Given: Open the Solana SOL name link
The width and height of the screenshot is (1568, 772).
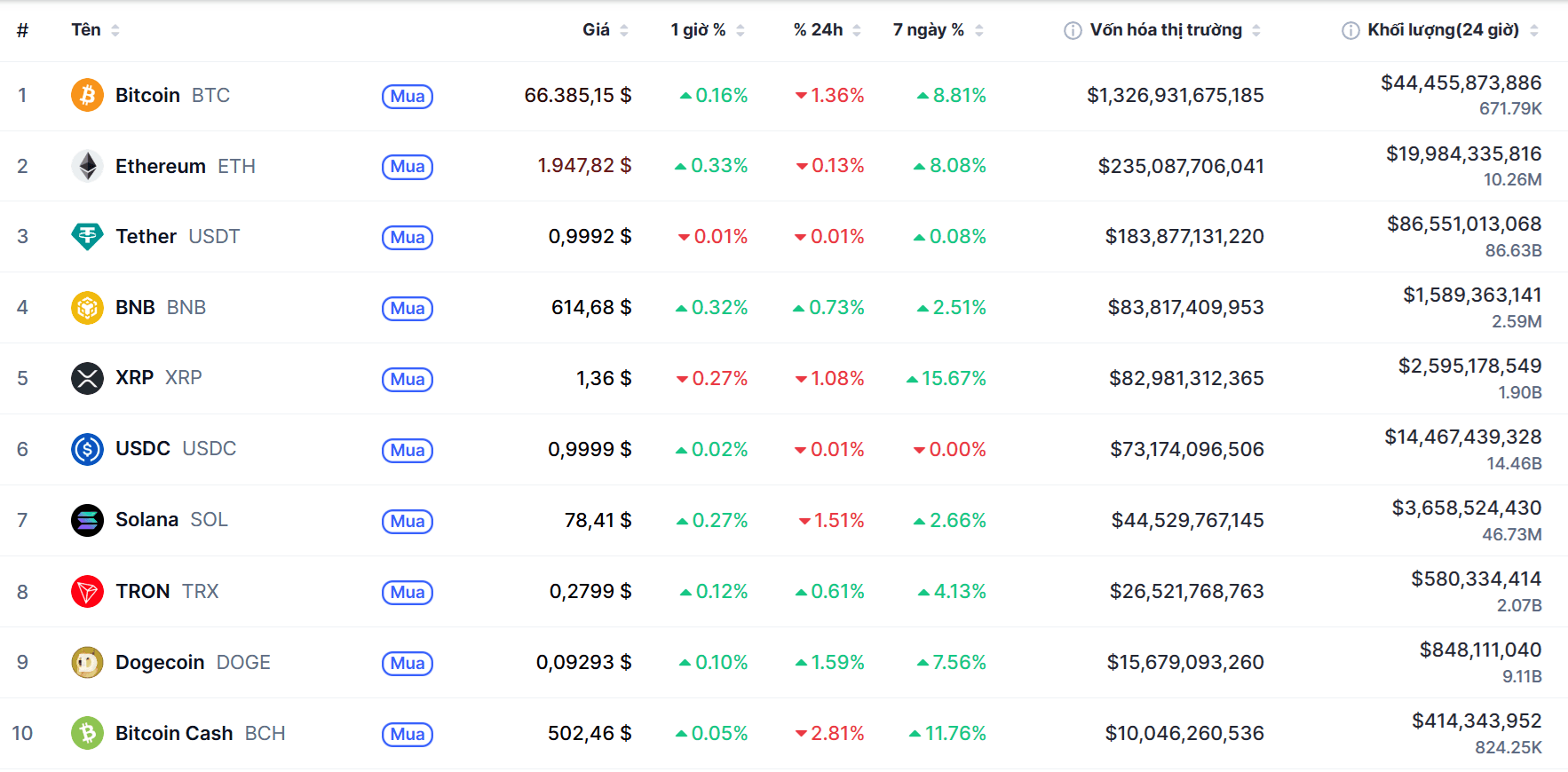Looking at the screenshot, I should [171, 520].
